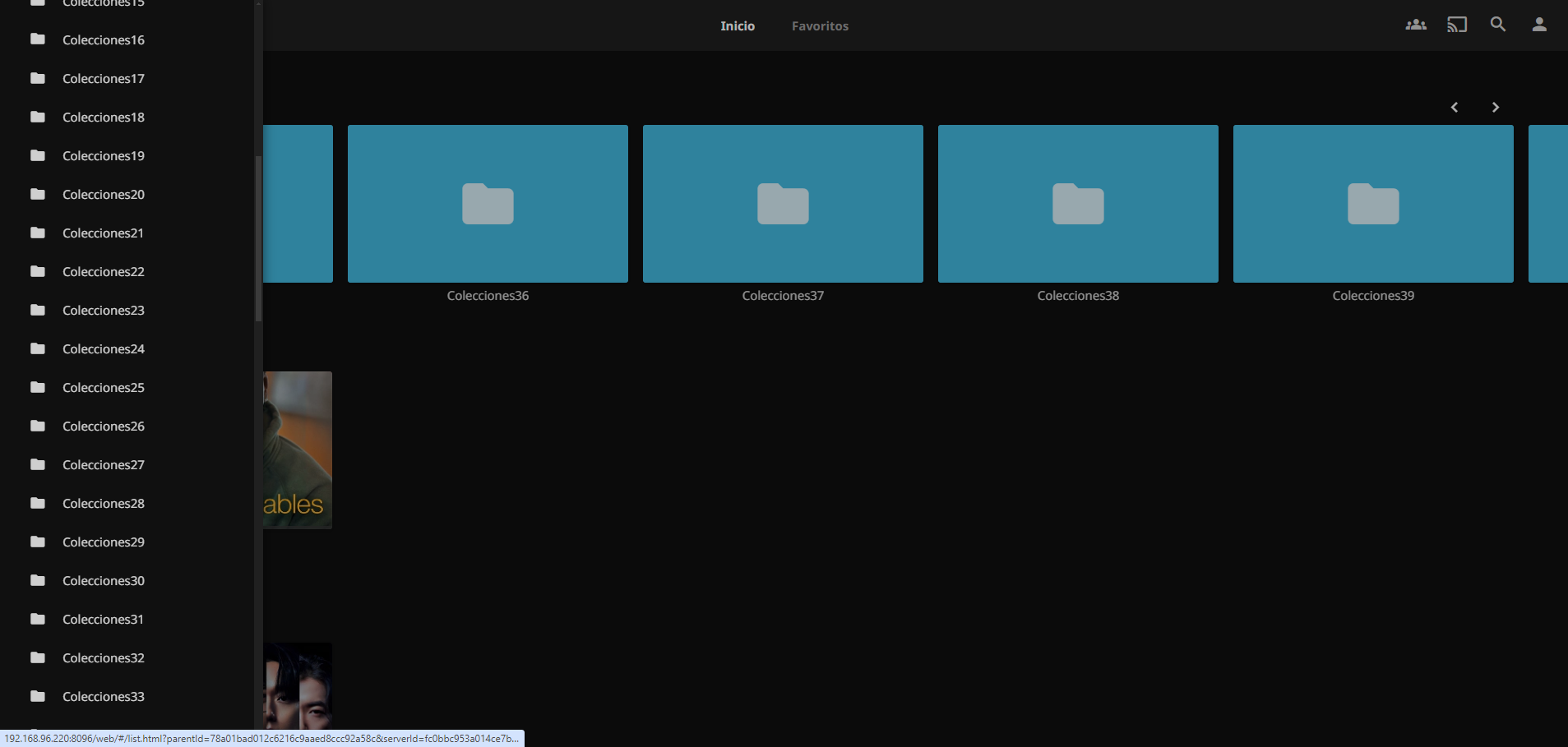The height and width of the screenshot is (747, 1568).
Task: Open the Colecciones36 label link
Action: click(x=488, y=296)
